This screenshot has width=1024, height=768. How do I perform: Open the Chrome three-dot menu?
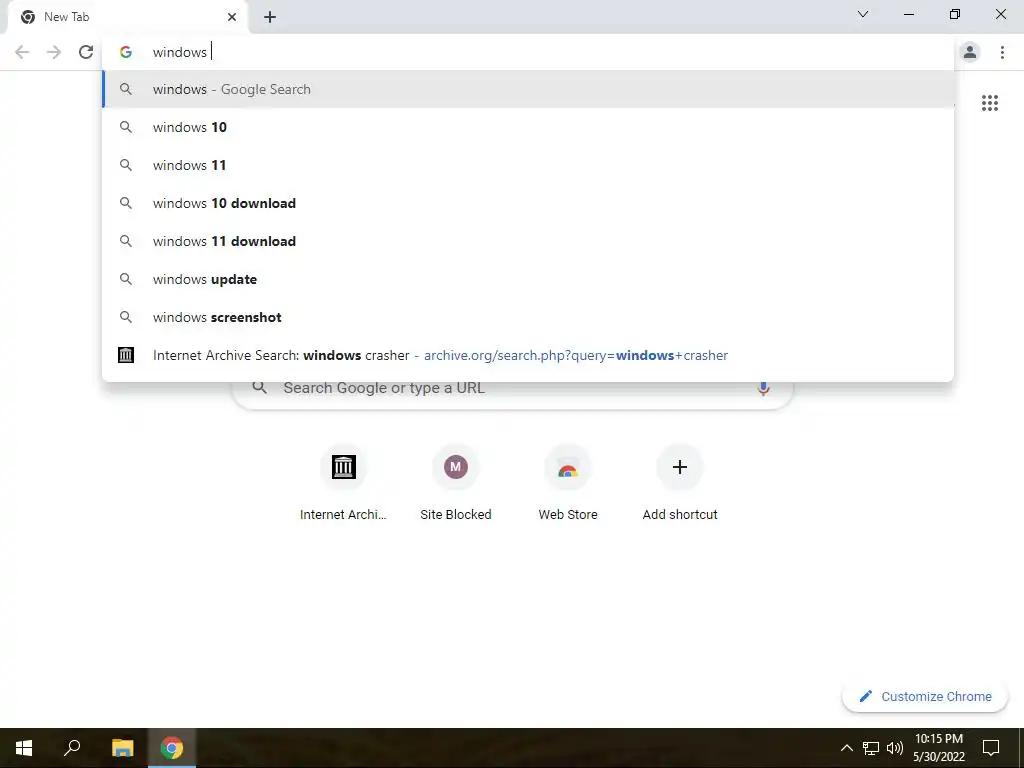[x=1002, y=52]
